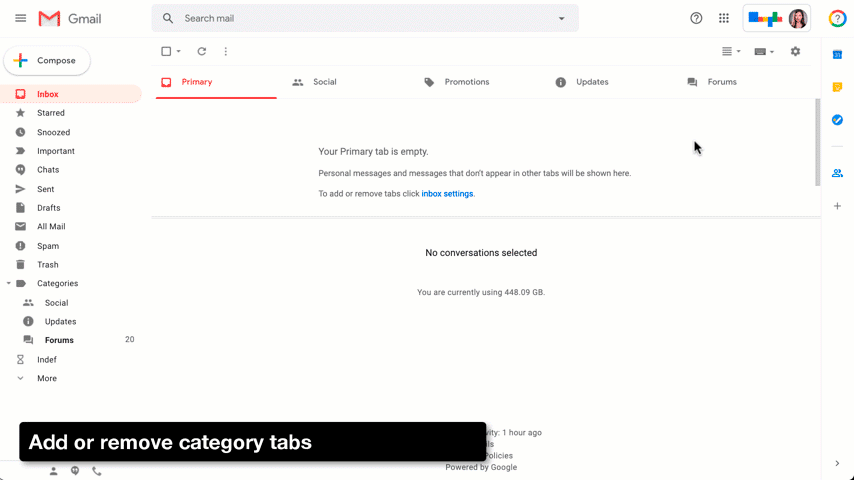Click the Trash bin icon
854x480 pixels.
pos(20,265)
